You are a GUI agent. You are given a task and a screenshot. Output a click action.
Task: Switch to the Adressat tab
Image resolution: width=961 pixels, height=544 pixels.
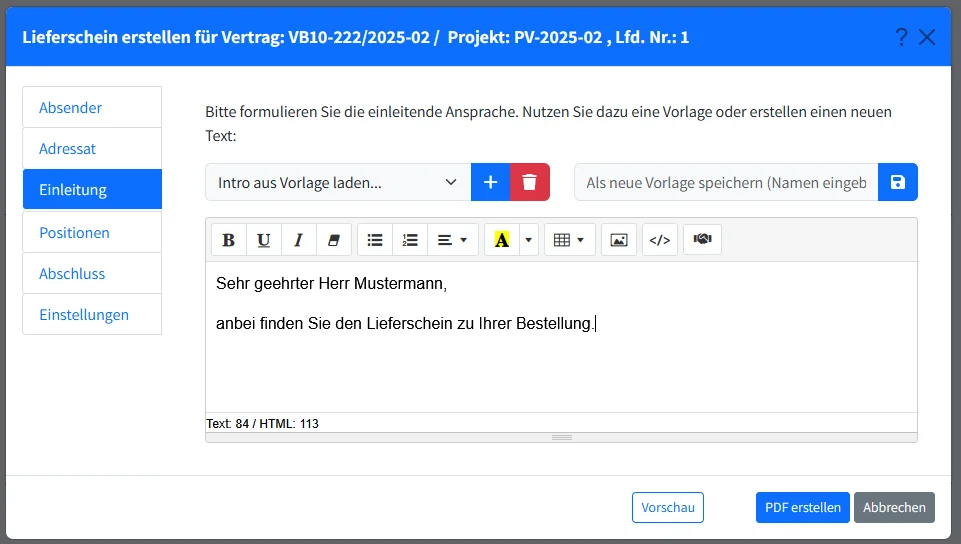[x=92, y=148]
